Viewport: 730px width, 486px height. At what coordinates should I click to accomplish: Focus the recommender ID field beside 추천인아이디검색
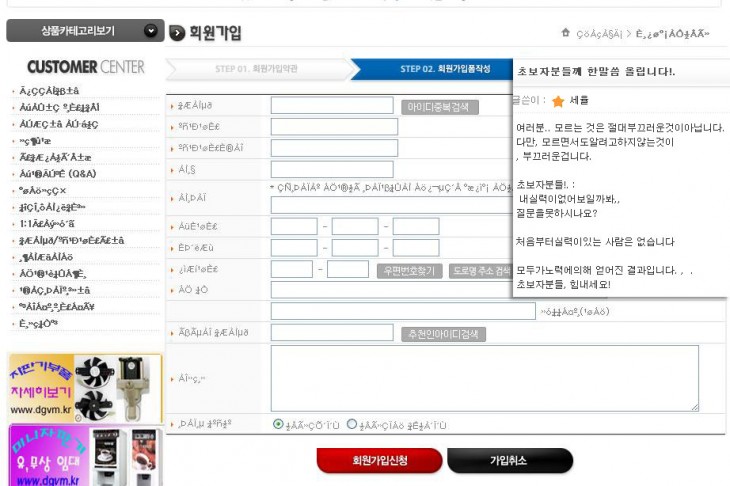click(x=332, y=332)
